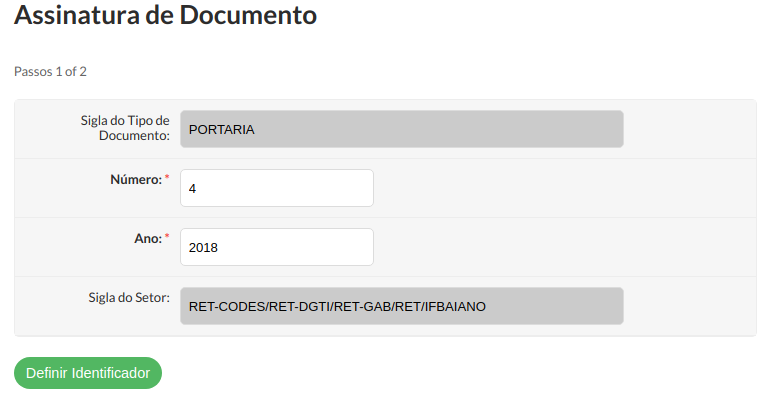The height and width of the screenshot is (403, 775).
Task: Click the PORTARIA text
Action: (221, 129)
